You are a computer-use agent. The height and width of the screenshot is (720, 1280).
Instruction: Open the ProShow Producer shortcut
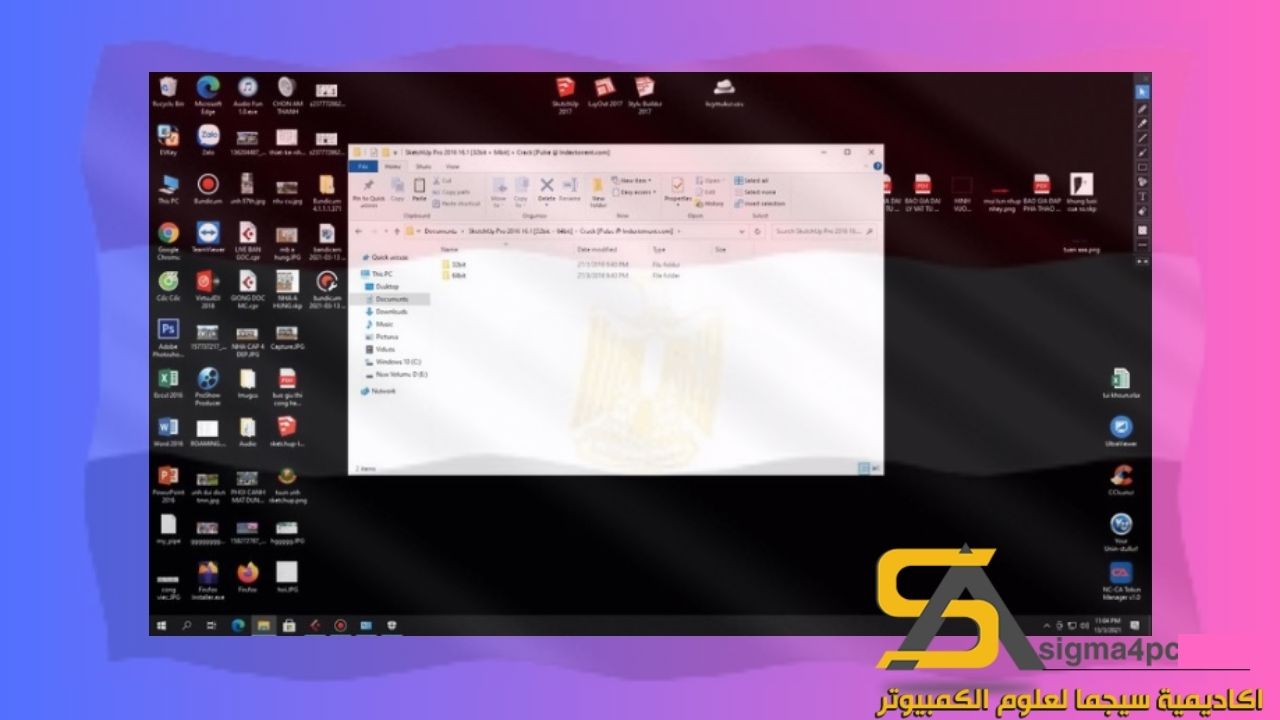(208, 386)
